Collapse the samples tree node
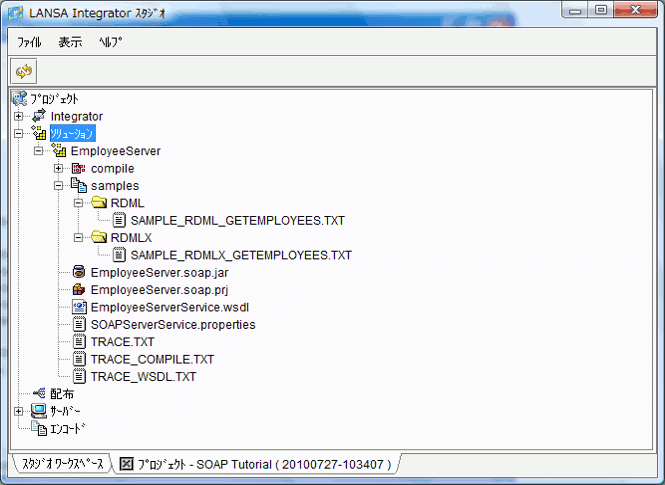The height and width of the screenshot is (485, 665). tap(59, 185)
